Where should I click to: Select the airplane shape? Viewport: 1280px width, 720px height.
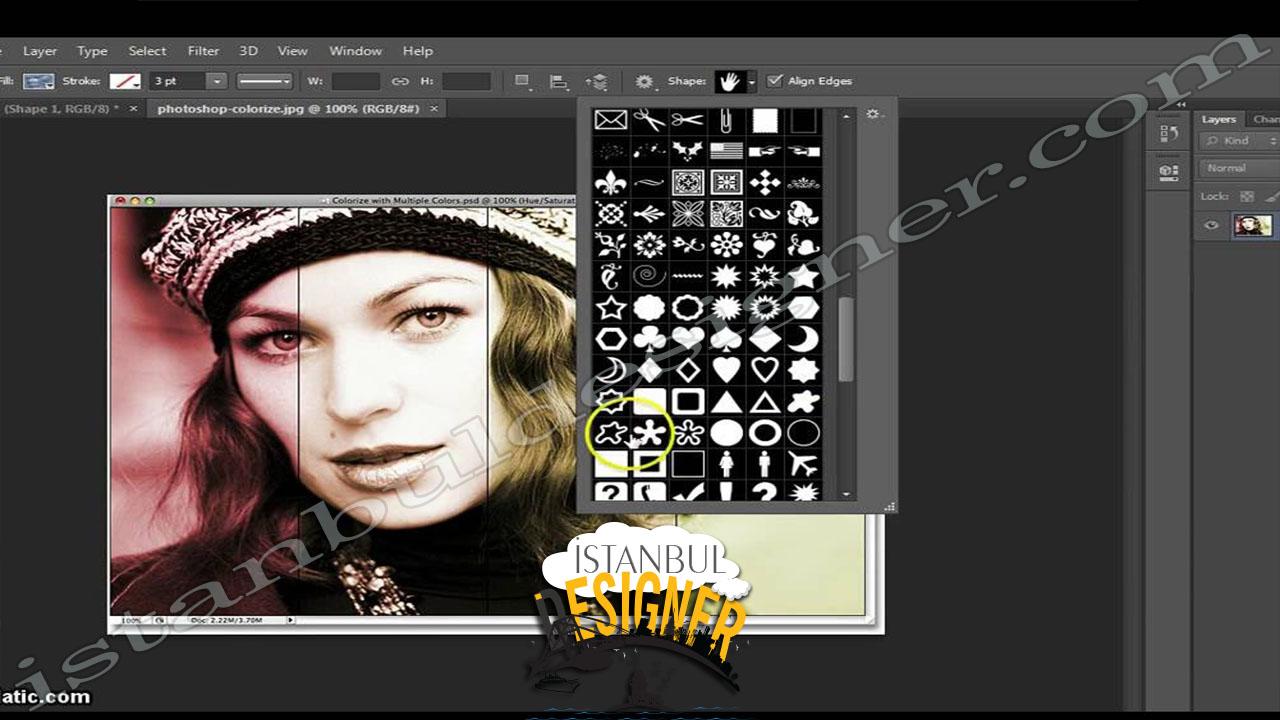click(804, 464)
